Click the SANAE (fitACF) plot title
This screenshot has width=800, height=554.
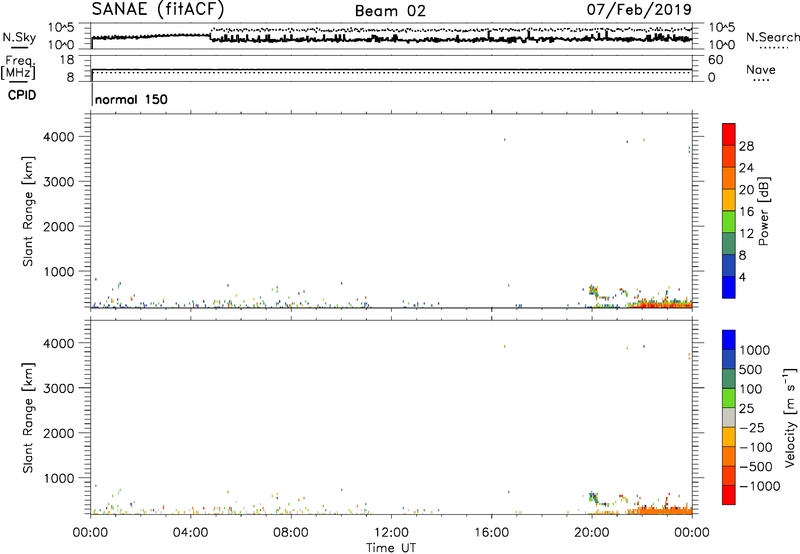tap(158, 9)
